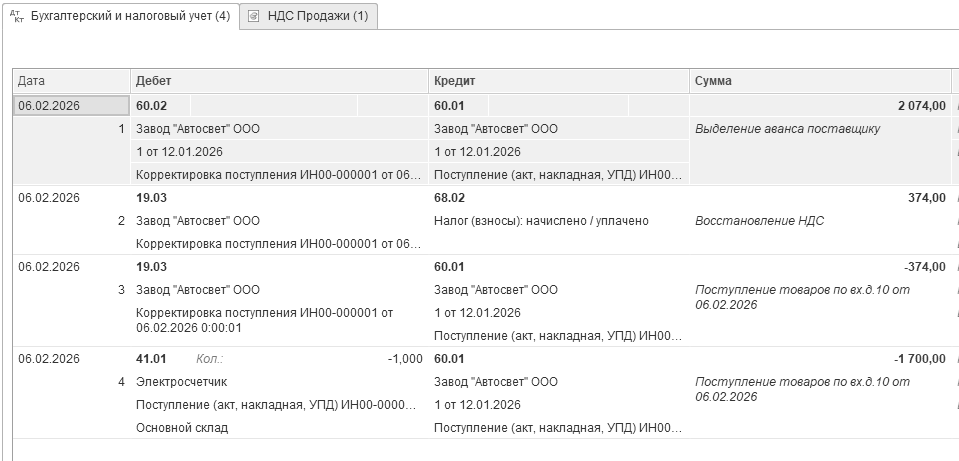Select debit account 41.01
This screenshot has height=461, width=959.
click(151, 358)
